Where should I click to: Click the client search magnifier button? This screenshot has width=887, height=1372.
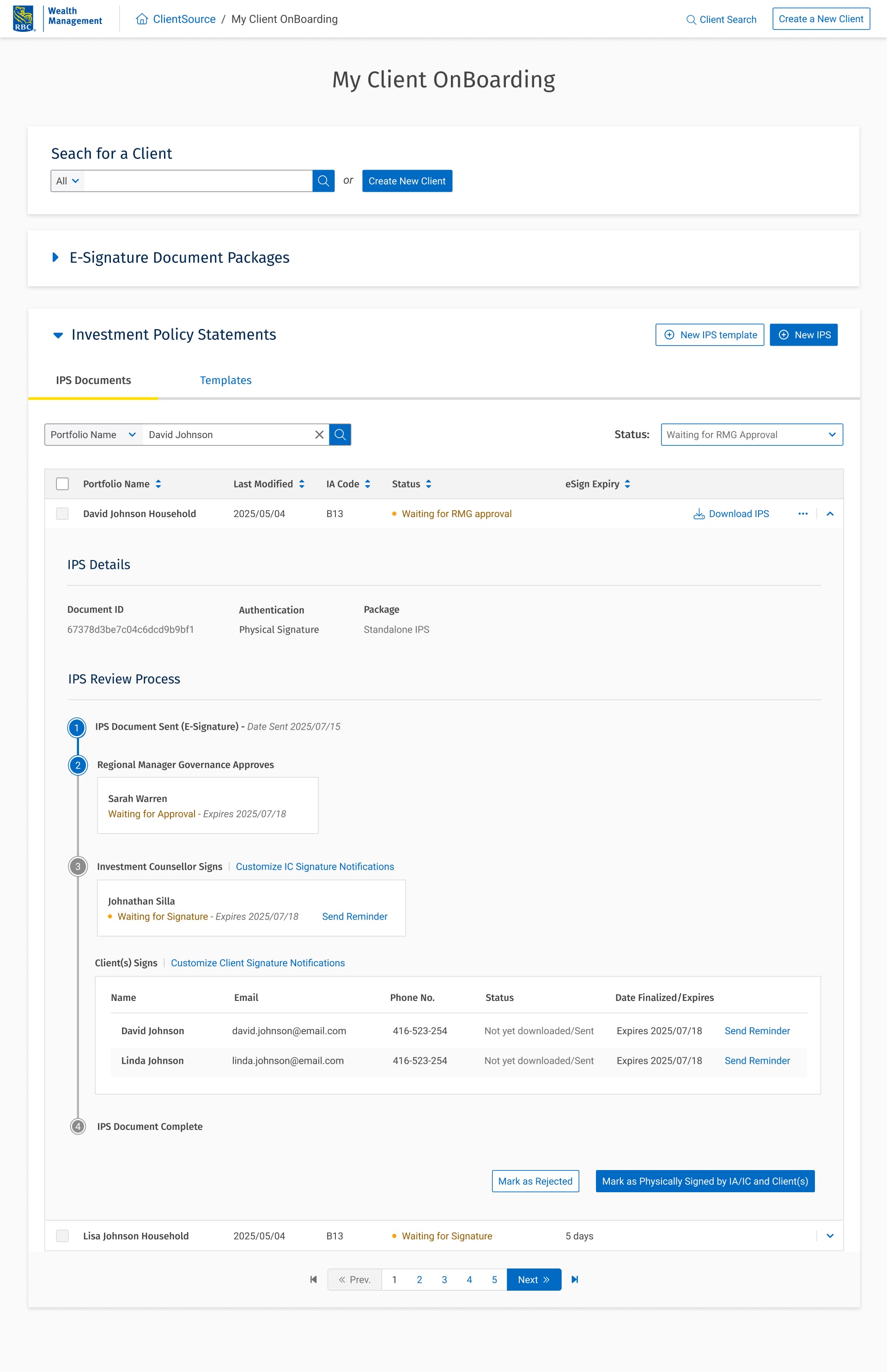pyautogui.click(x=323, y=181)
